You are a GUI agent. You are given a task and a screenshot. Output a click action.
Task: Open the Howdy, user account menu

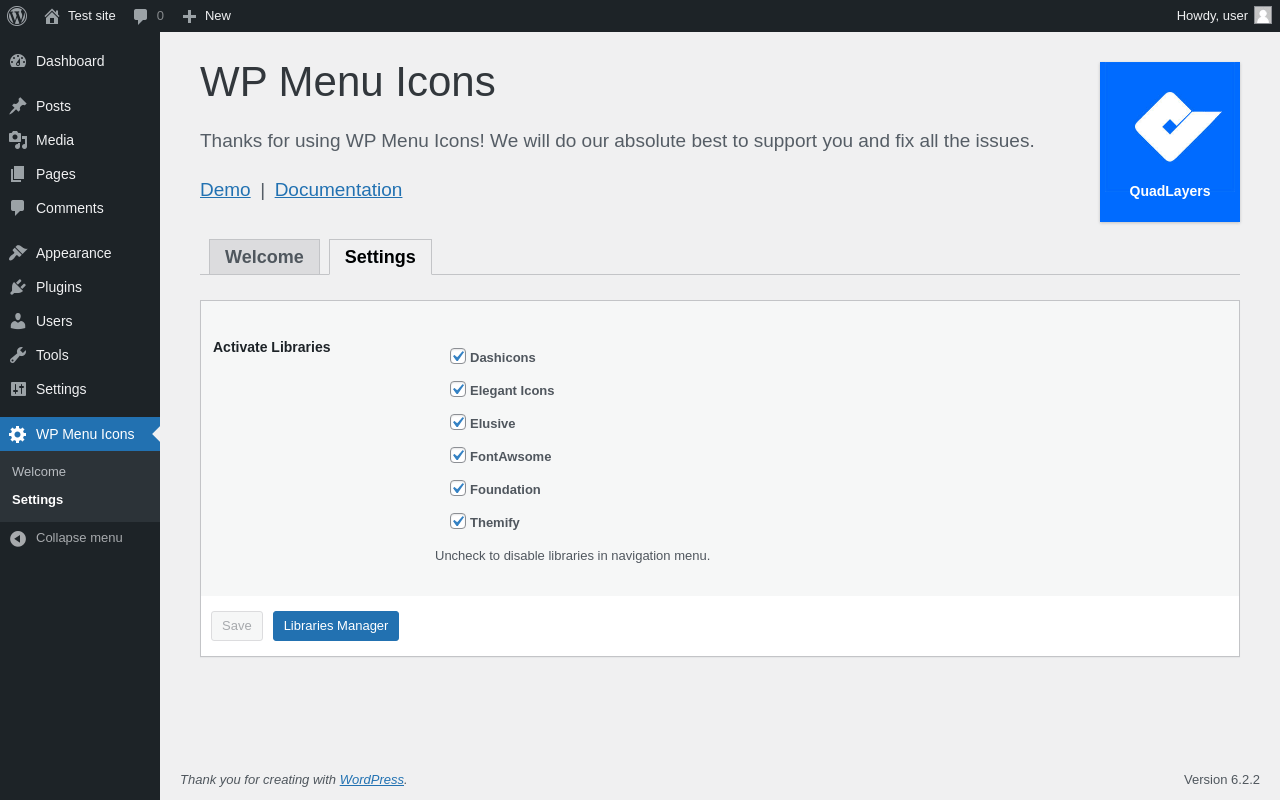1224,16
